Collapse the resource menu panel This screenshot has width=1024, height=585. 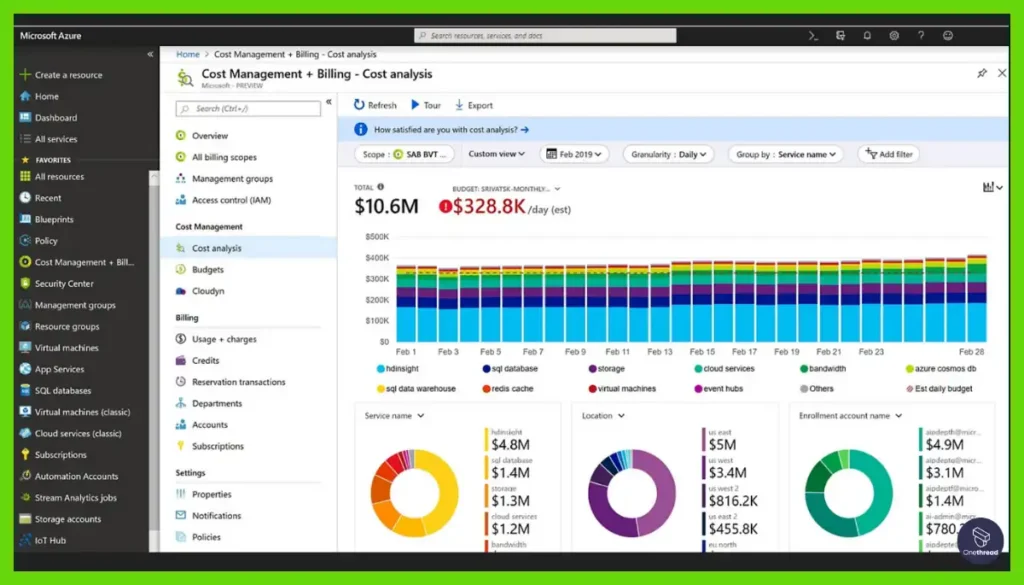tap(328, 102)
